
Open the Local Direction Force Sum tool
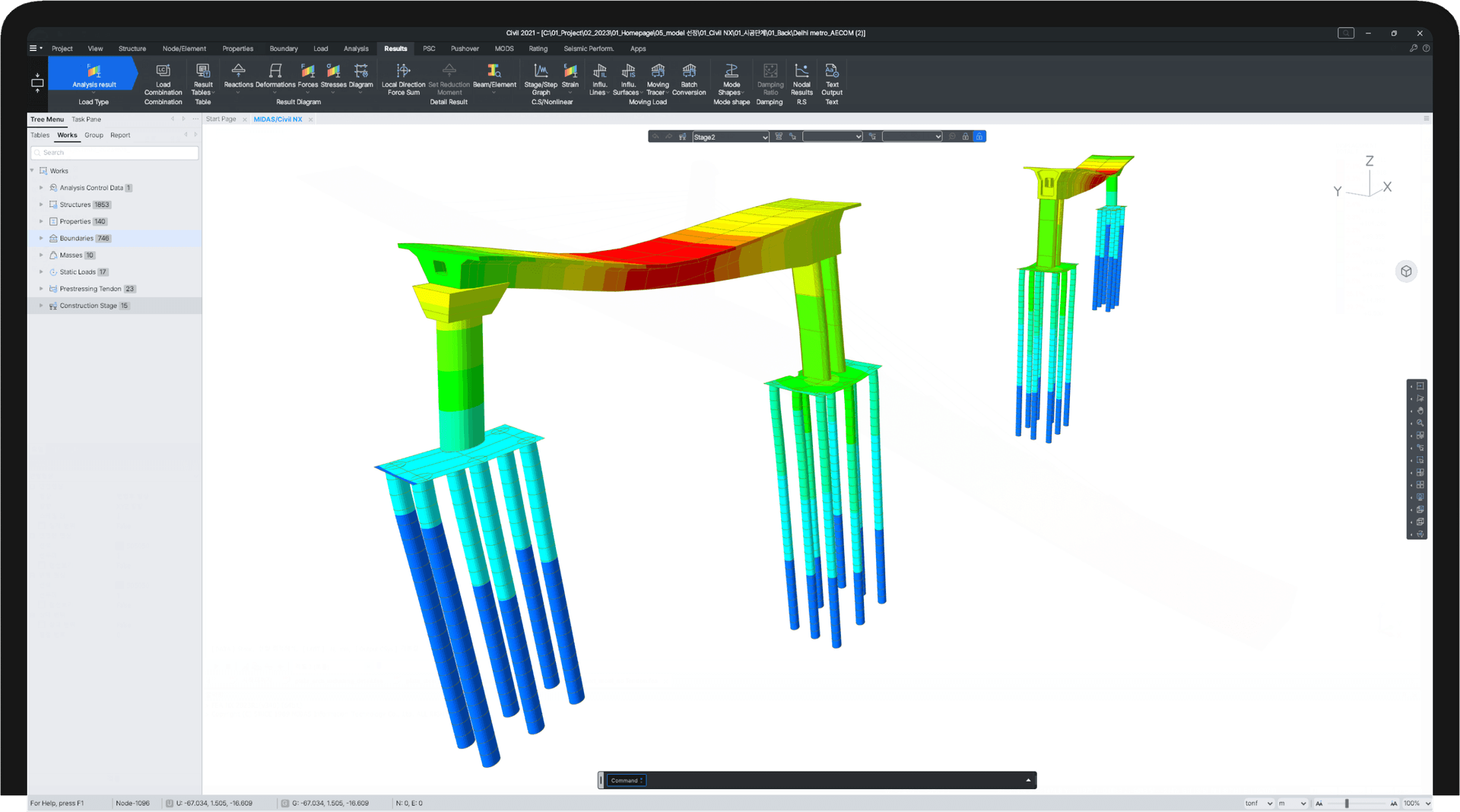(x=402, y=80)
